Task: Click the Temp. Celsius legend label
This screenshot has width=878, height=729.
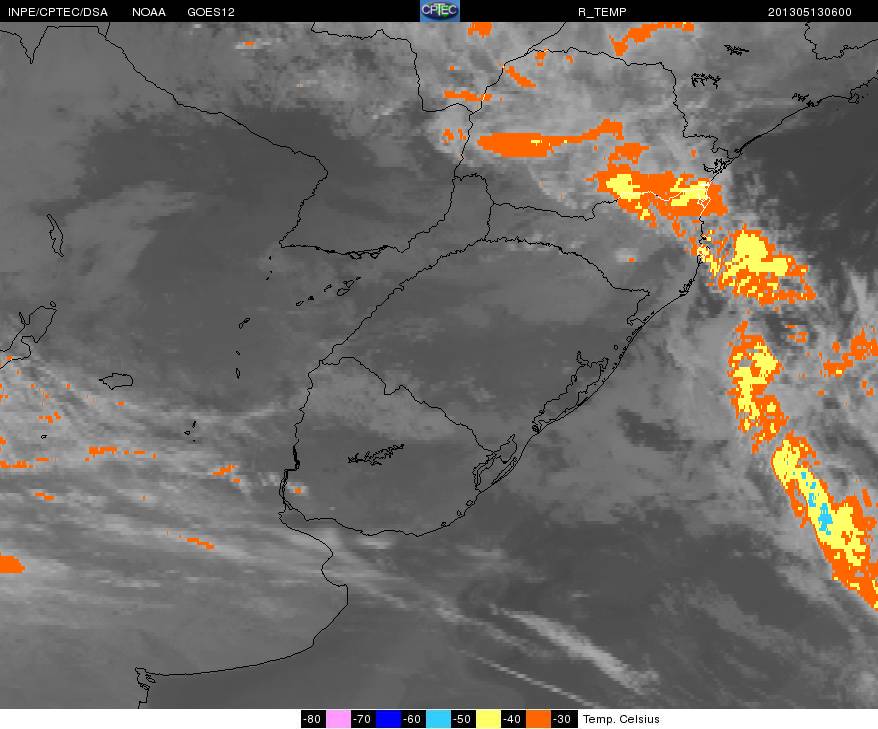Action: [621, 719]
